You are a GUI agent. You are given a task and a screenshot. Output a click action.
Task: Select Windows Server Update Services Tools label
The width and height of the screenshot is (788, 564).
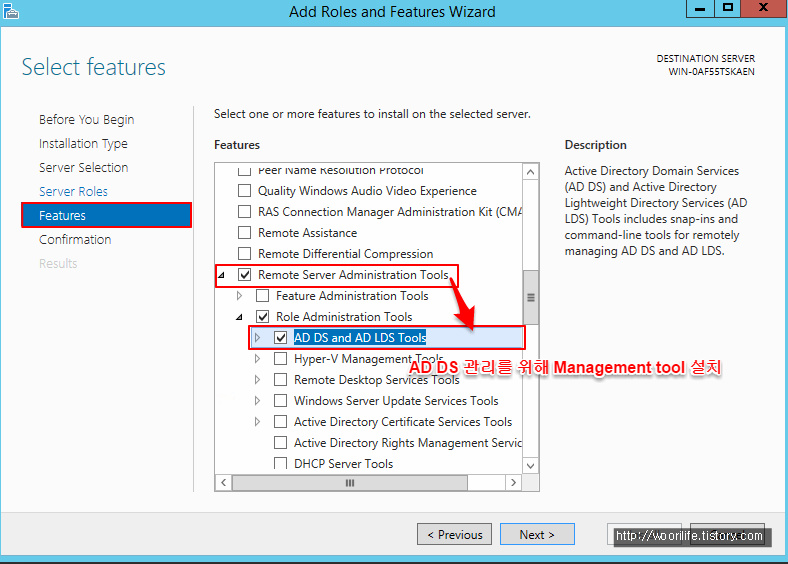click(396, 401)
